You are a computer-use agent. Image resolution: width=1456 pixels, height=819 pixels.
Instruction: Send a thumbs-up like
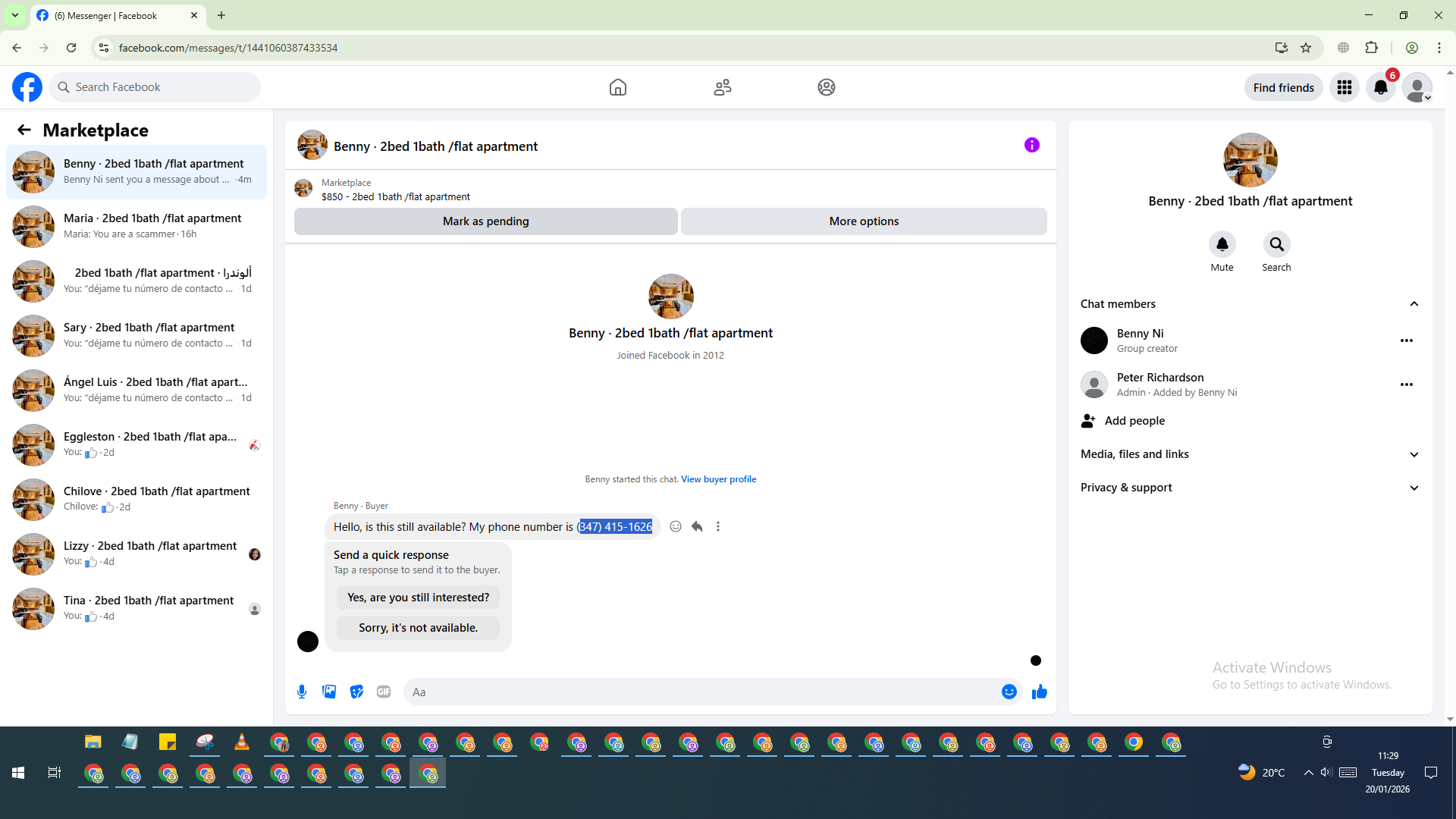[x=1040, y=692]
